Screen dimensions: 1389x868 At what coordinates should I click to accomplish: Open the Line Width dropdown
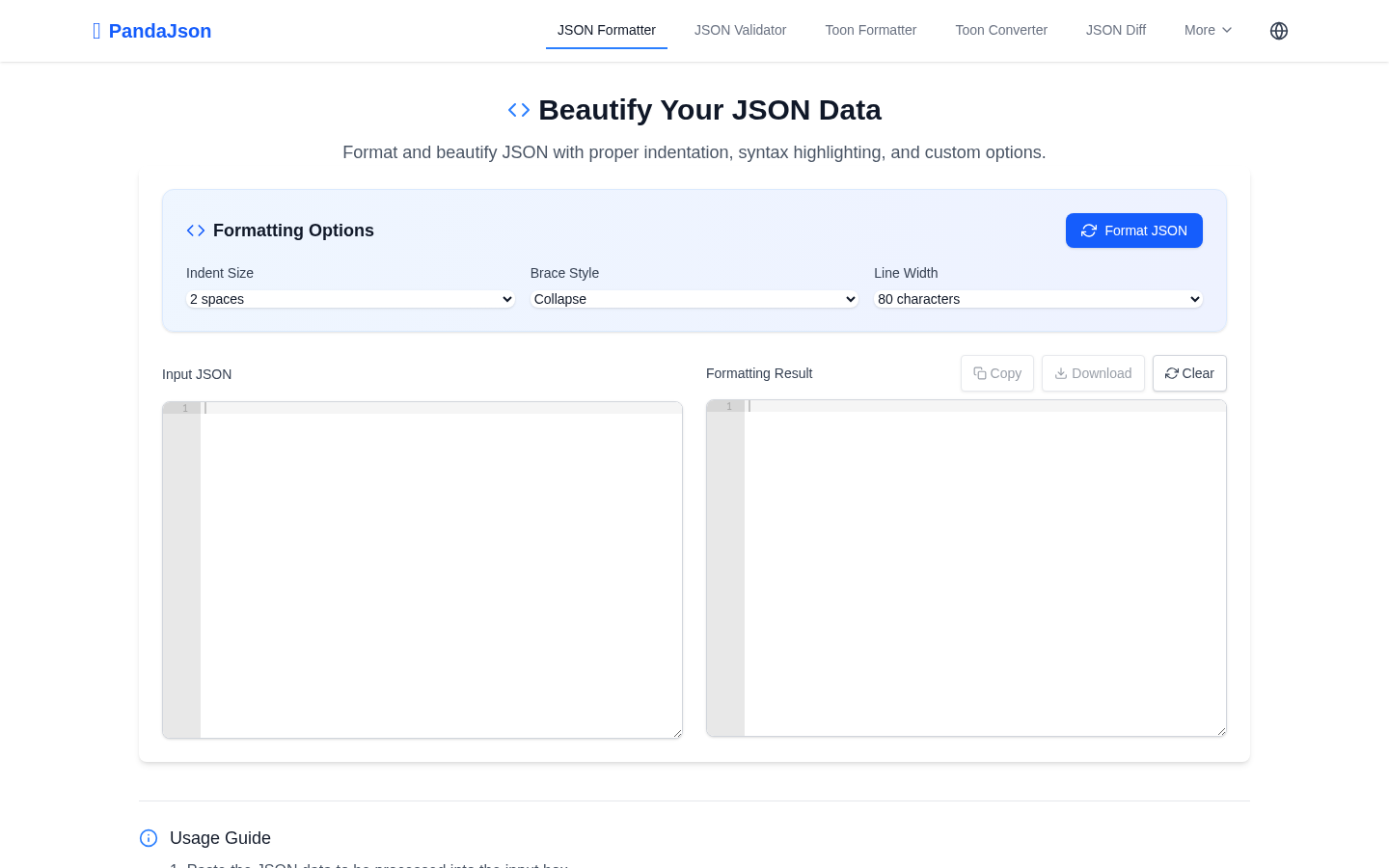coord(1038,299)
